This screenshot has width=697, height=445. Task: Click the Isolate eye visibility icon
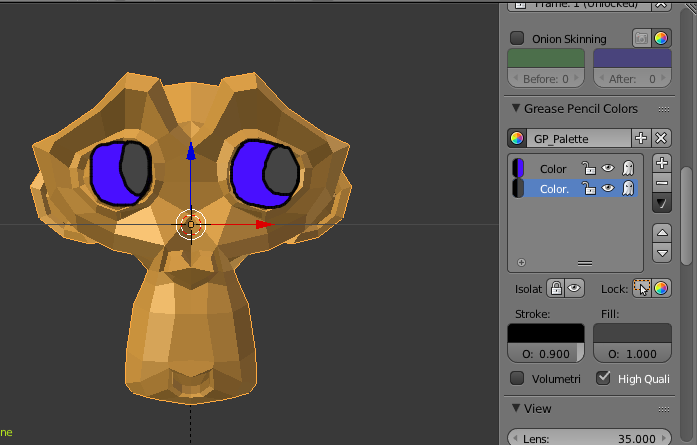(x=574, y=289)
